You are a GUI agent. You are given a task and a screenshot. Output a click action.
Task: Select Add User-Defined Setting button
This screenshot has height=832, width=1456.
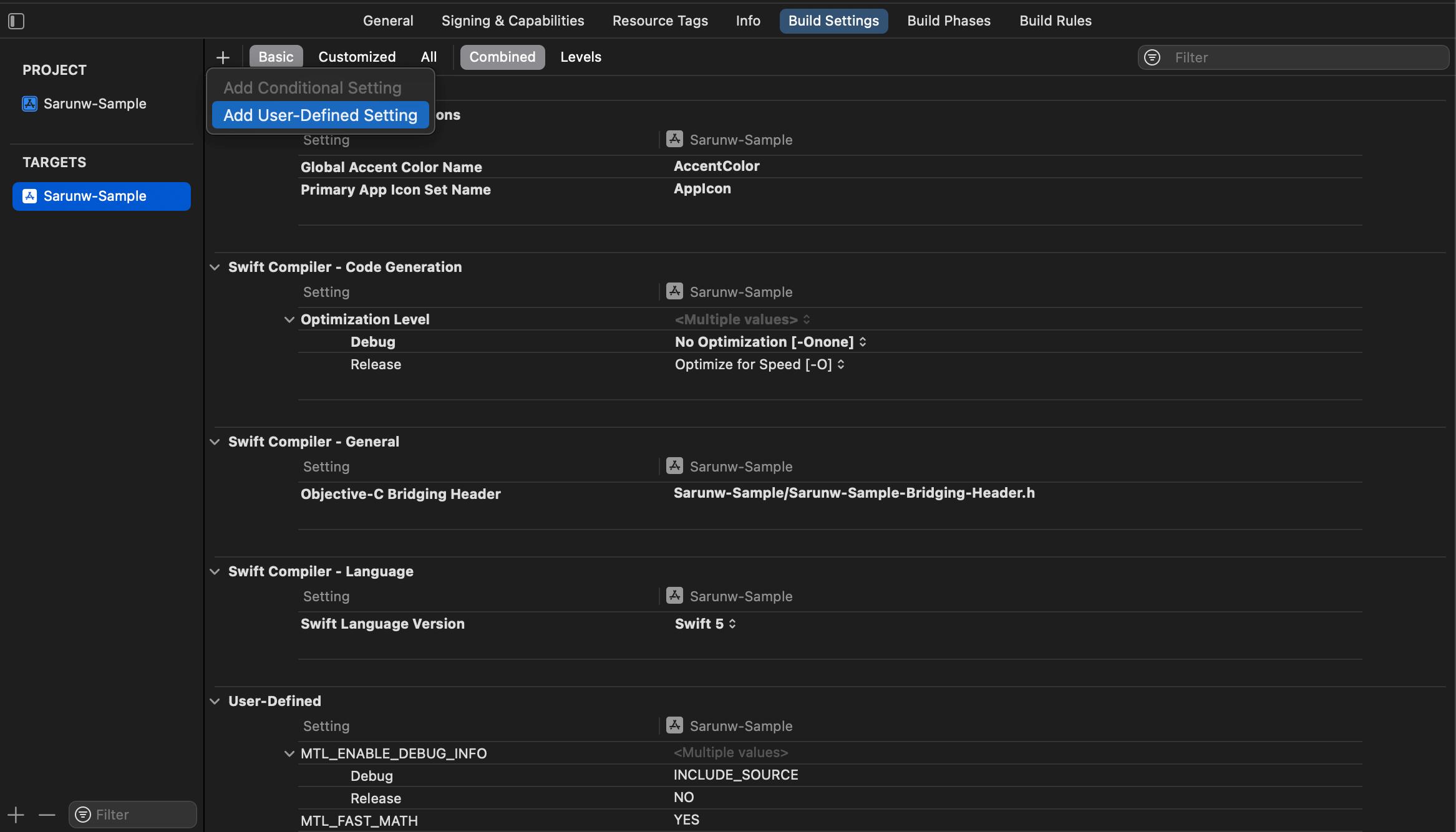(319, 115)
